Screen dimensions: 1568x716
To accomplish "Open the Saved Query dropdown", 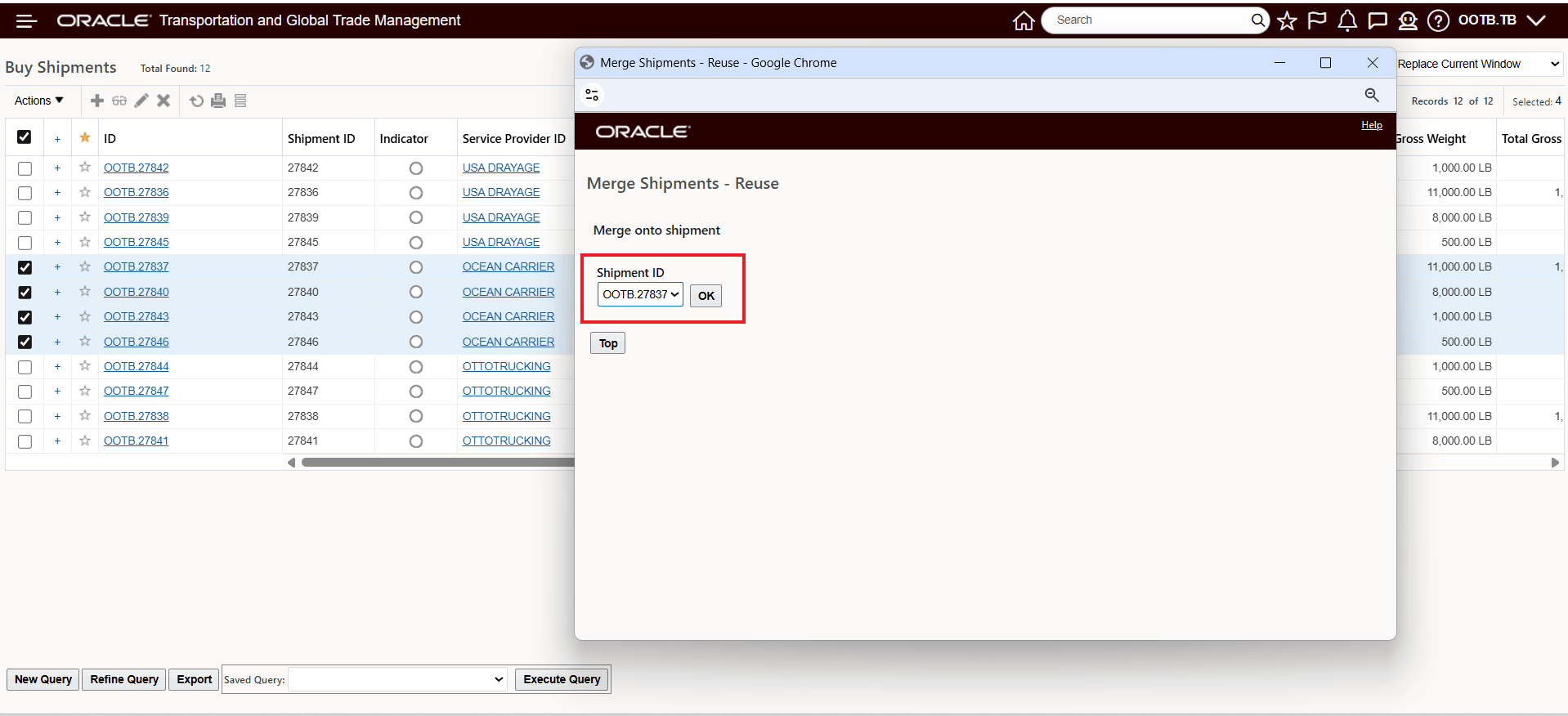I will coord(397,679).
